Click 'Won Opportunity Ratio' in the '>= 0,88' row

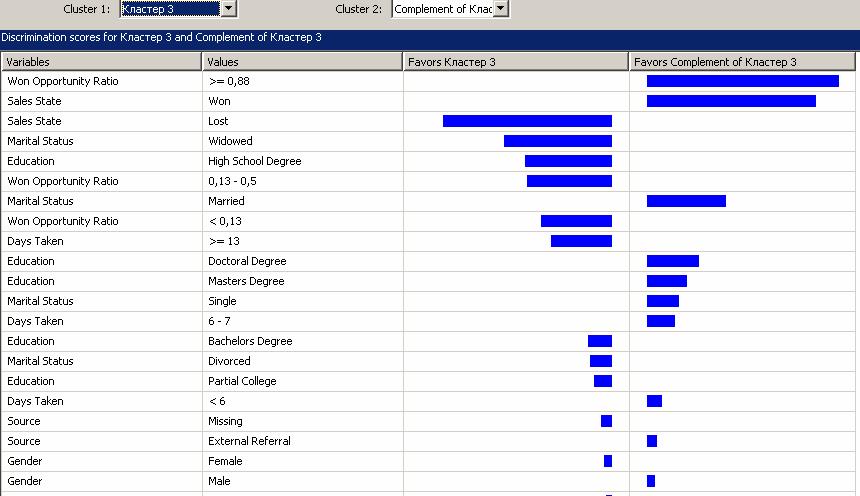[x=63, y=81]
